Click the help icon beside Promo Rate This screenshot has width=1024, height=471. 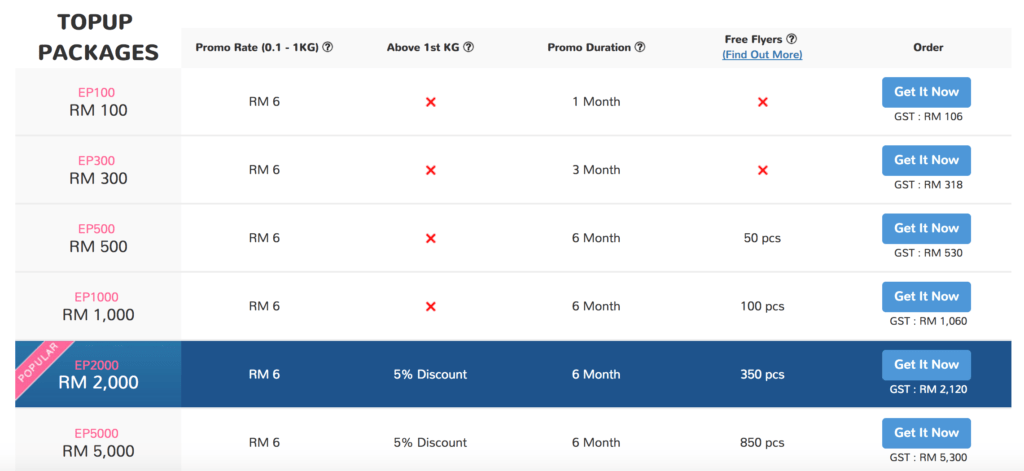click(328, 47)
